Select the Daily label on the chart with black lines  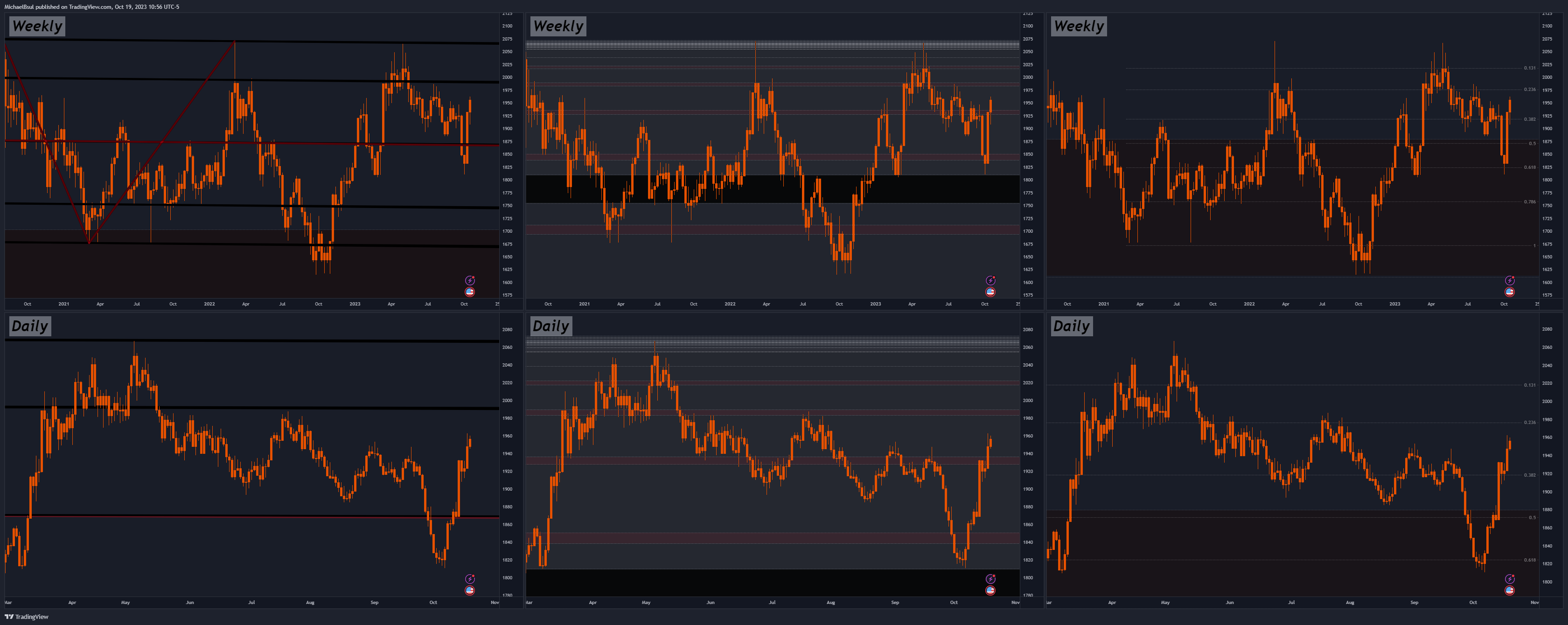pyautogui.click(x=30, y=326)
